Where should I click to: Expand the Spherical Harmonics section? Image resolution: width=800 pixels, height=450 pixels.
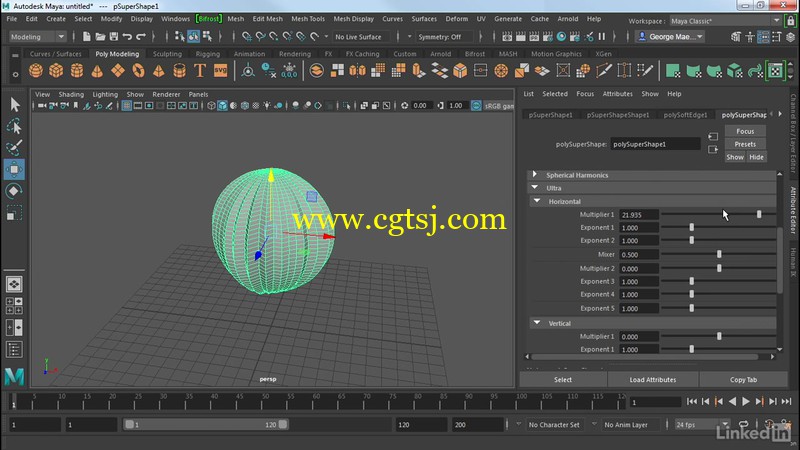pos(535,174)
